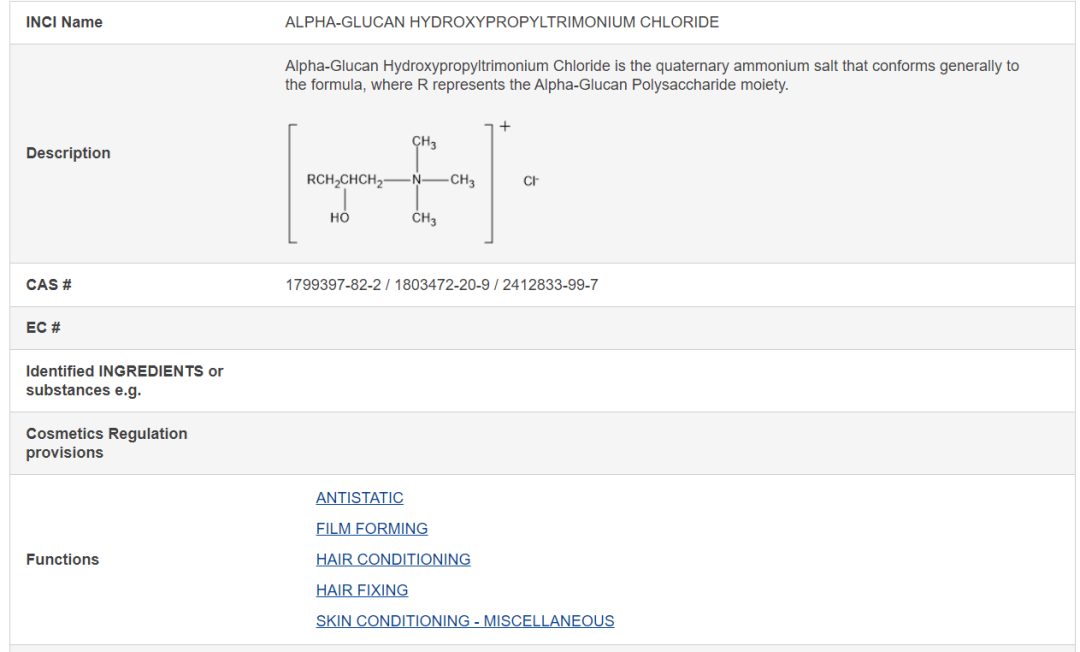Viewport: 1080px width, 652px height.
Task: Click the CAS # row label
Action: tap(49, 285)
